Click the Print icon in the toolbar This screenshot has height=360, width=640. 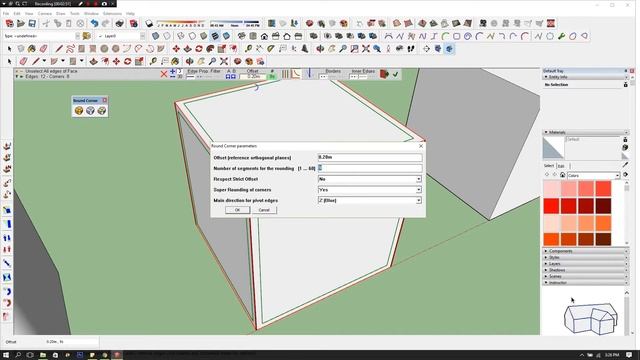click(119, 23)
